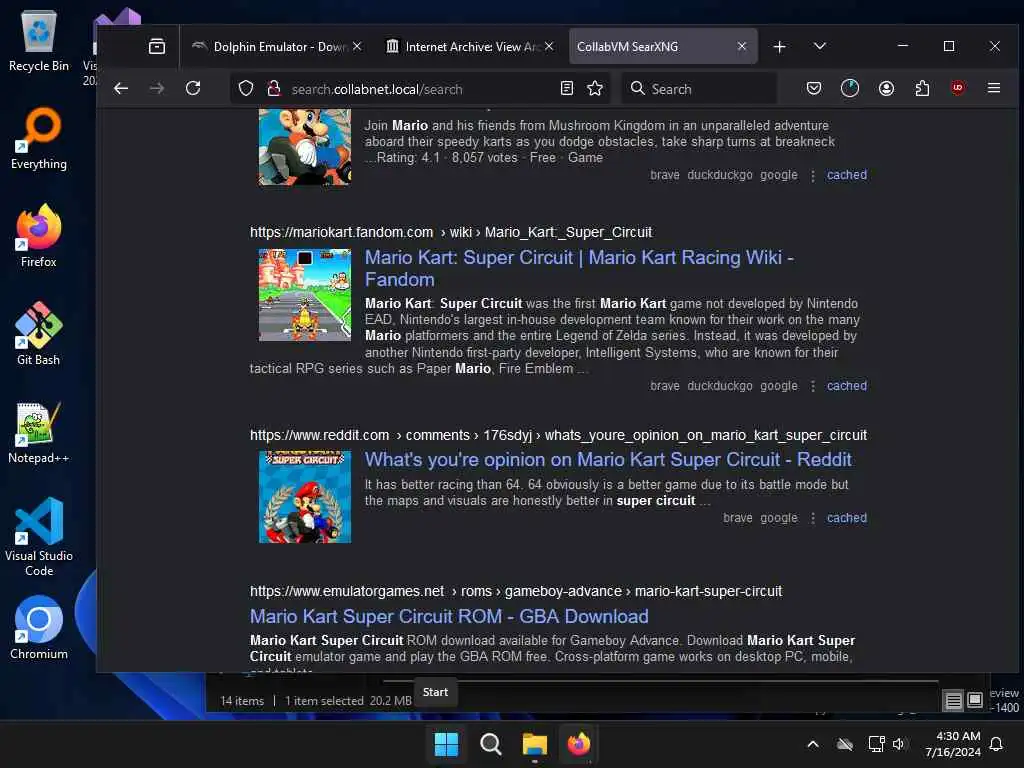
Task: Open the shield tracking protection icon
Action: 246,88
